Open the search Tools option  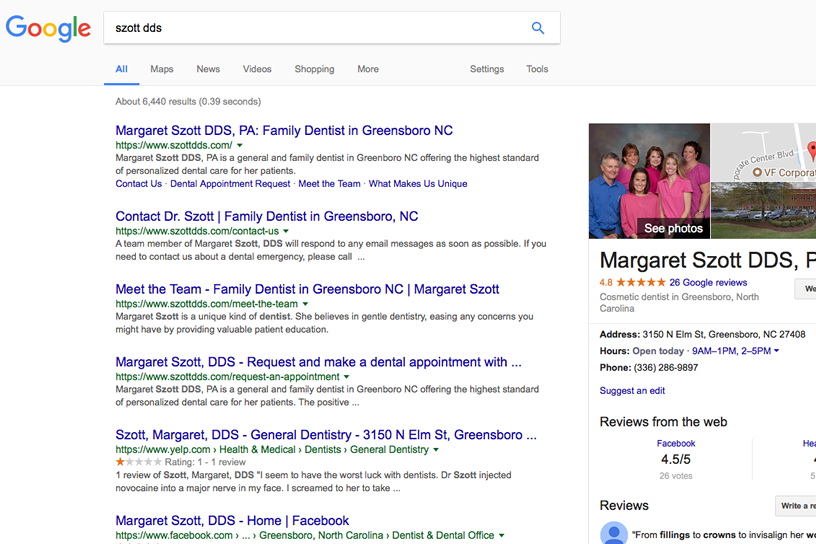click(x=537, y=69)
